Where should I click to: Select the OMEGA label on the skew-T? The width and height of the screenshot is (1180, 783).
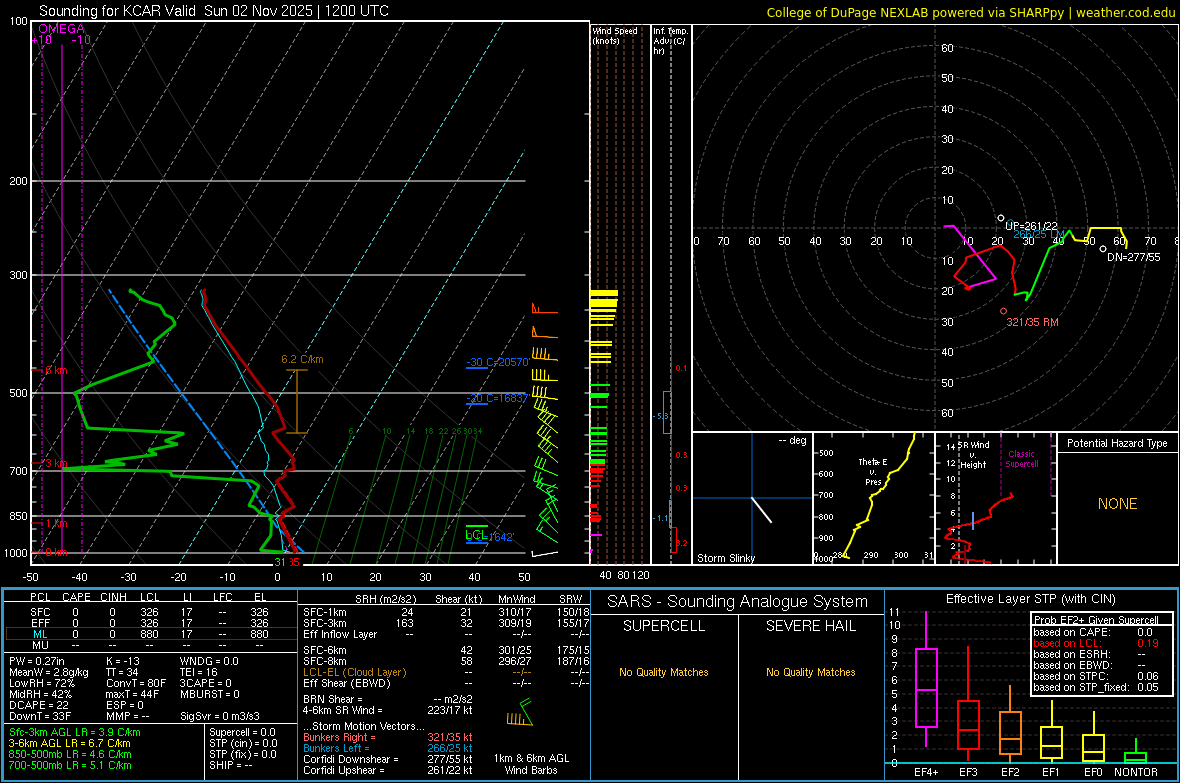click(x=62, y=29)
